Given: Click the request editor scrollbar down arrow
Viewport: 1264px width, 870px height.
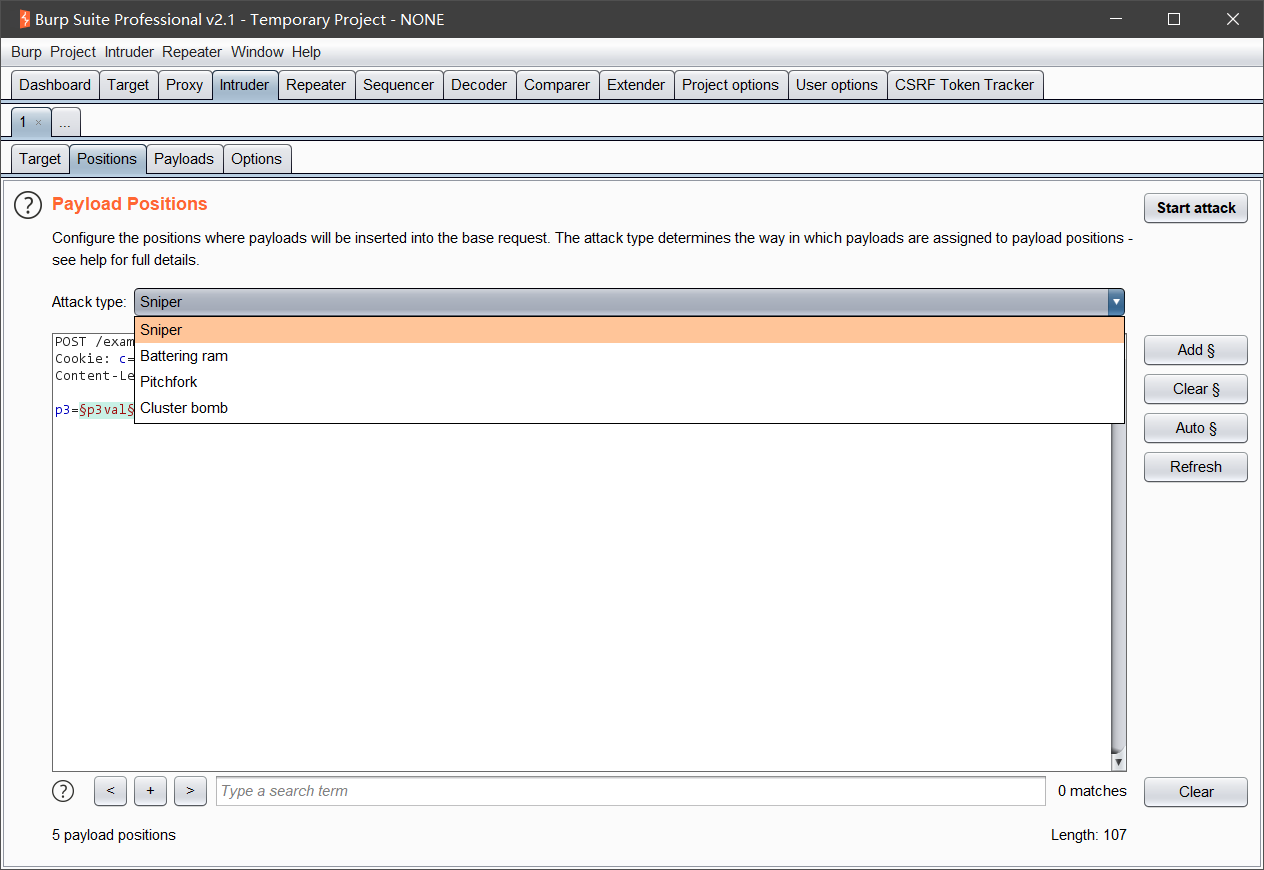Looking at the screenshot, I should click(x=1118, y=762).
